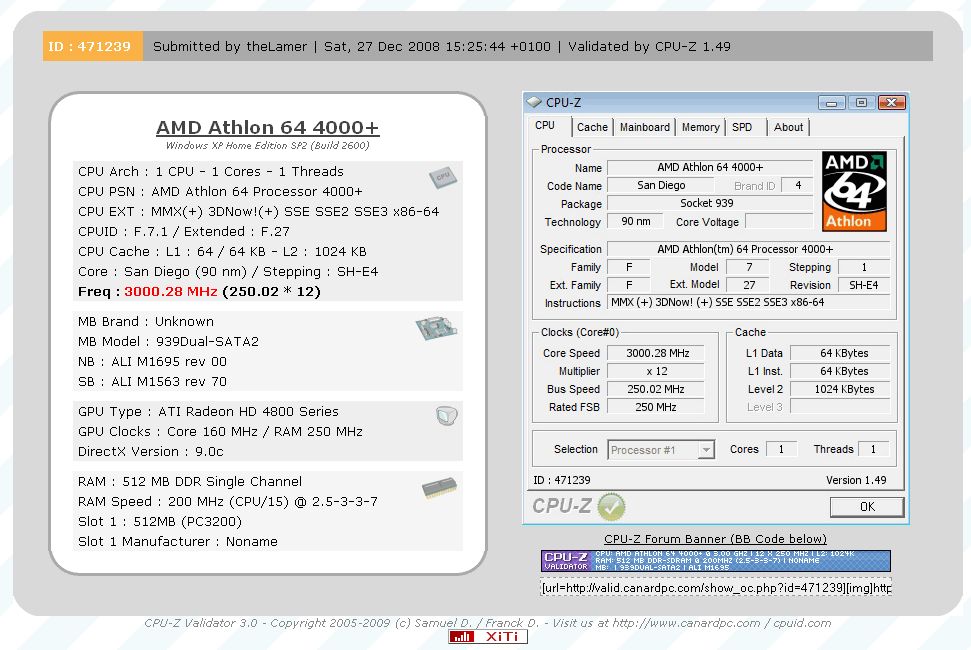Click the Level 2 value 1024 KBytes
Screen dimensions: 971x650
(841, 389)
